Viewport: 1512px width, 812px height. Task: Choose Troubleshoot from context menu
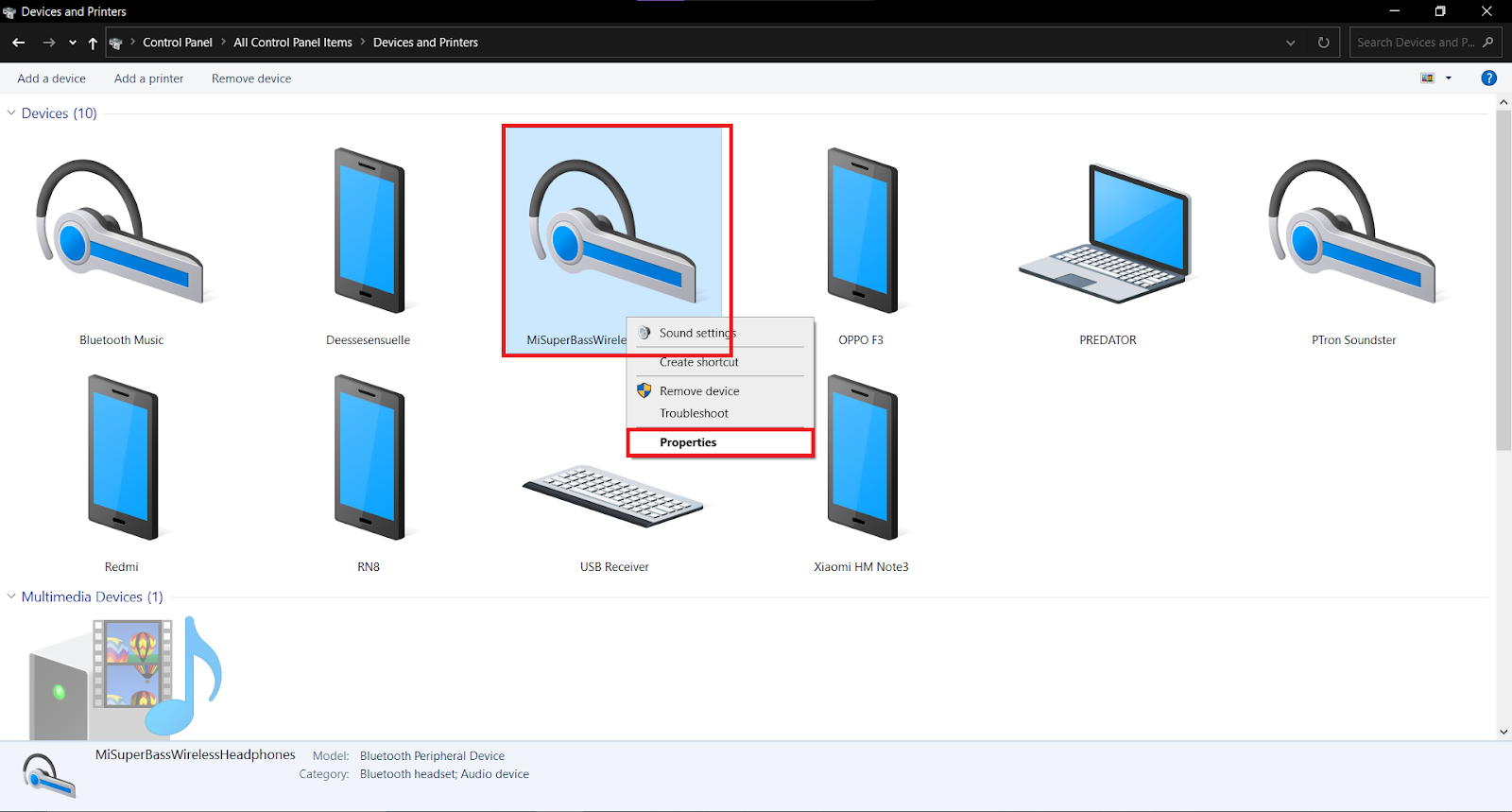click(720, 414)
